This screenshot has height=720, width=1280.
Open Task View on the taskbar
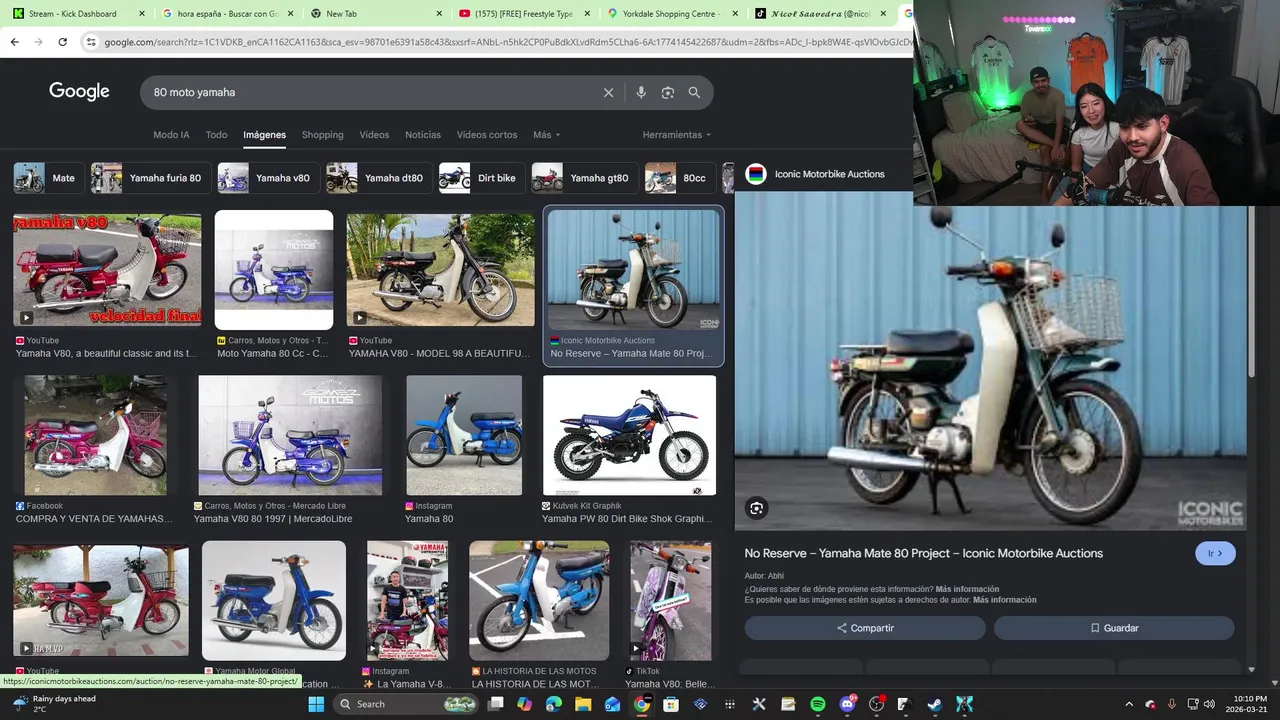(x=495, y=704)
